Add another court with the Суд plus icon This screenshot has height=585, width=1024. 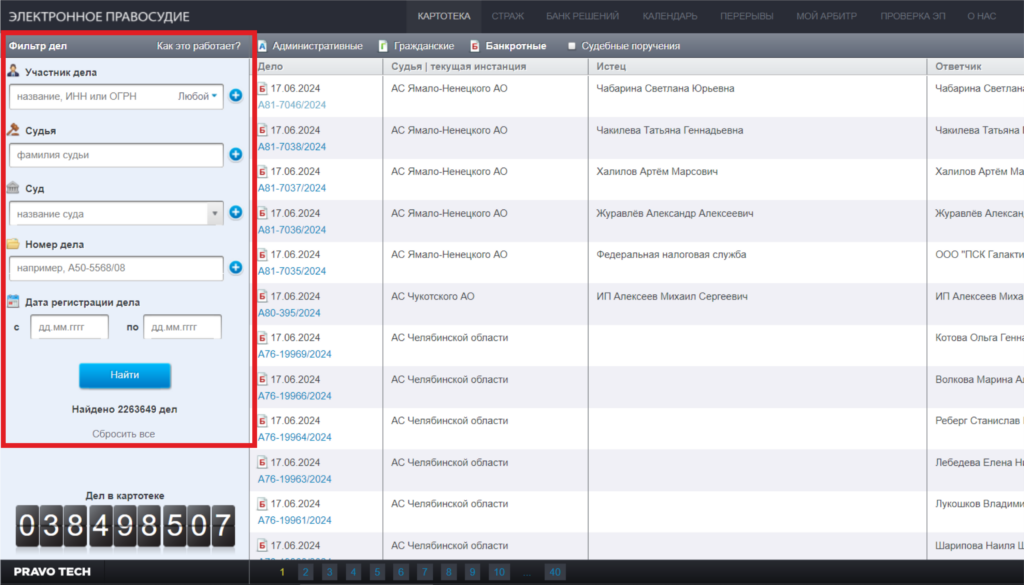tap(236, 212)
